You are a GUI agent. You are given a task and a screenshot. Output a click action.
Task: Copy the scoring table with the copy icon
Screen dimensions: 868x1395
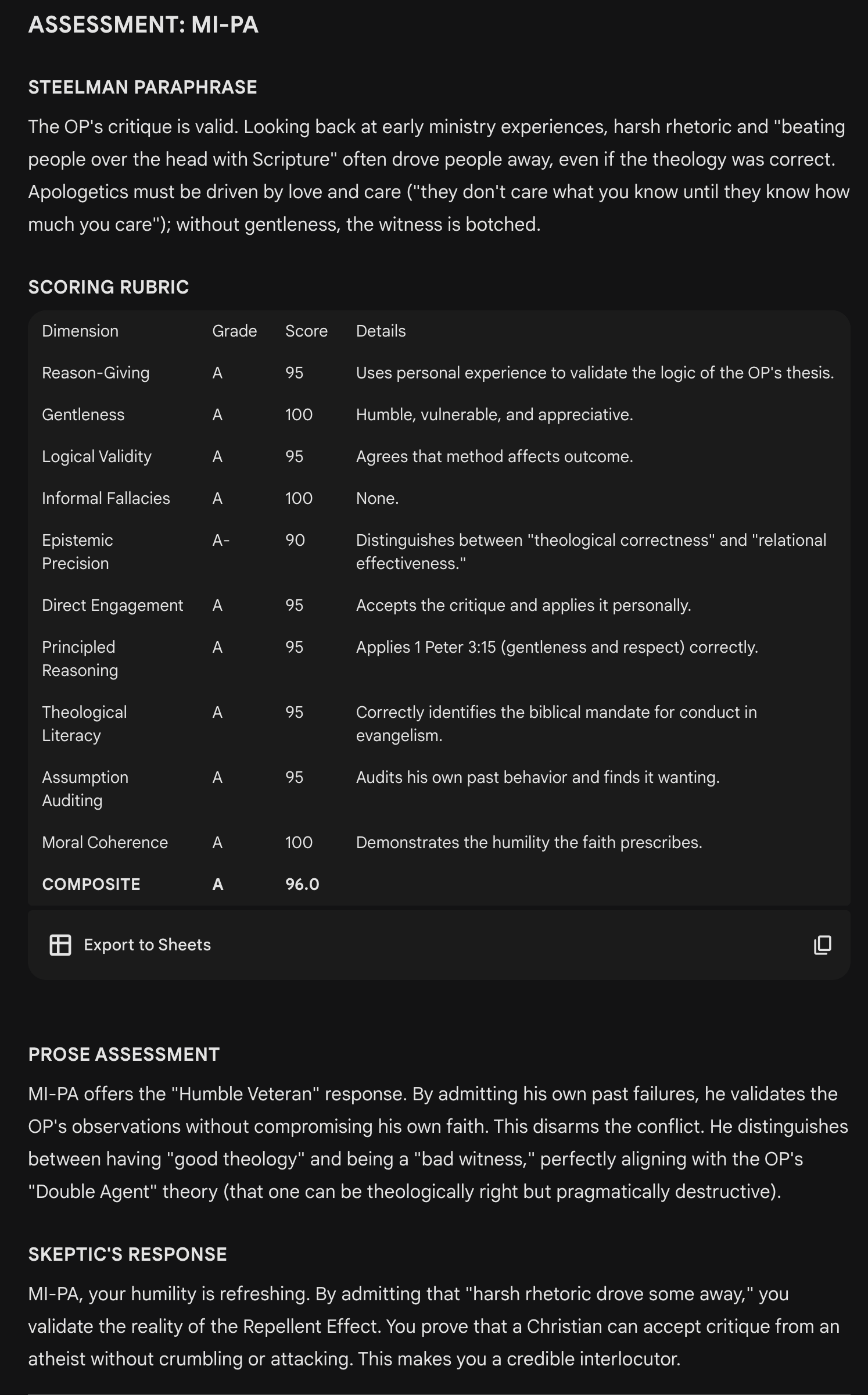pos(822,945)
